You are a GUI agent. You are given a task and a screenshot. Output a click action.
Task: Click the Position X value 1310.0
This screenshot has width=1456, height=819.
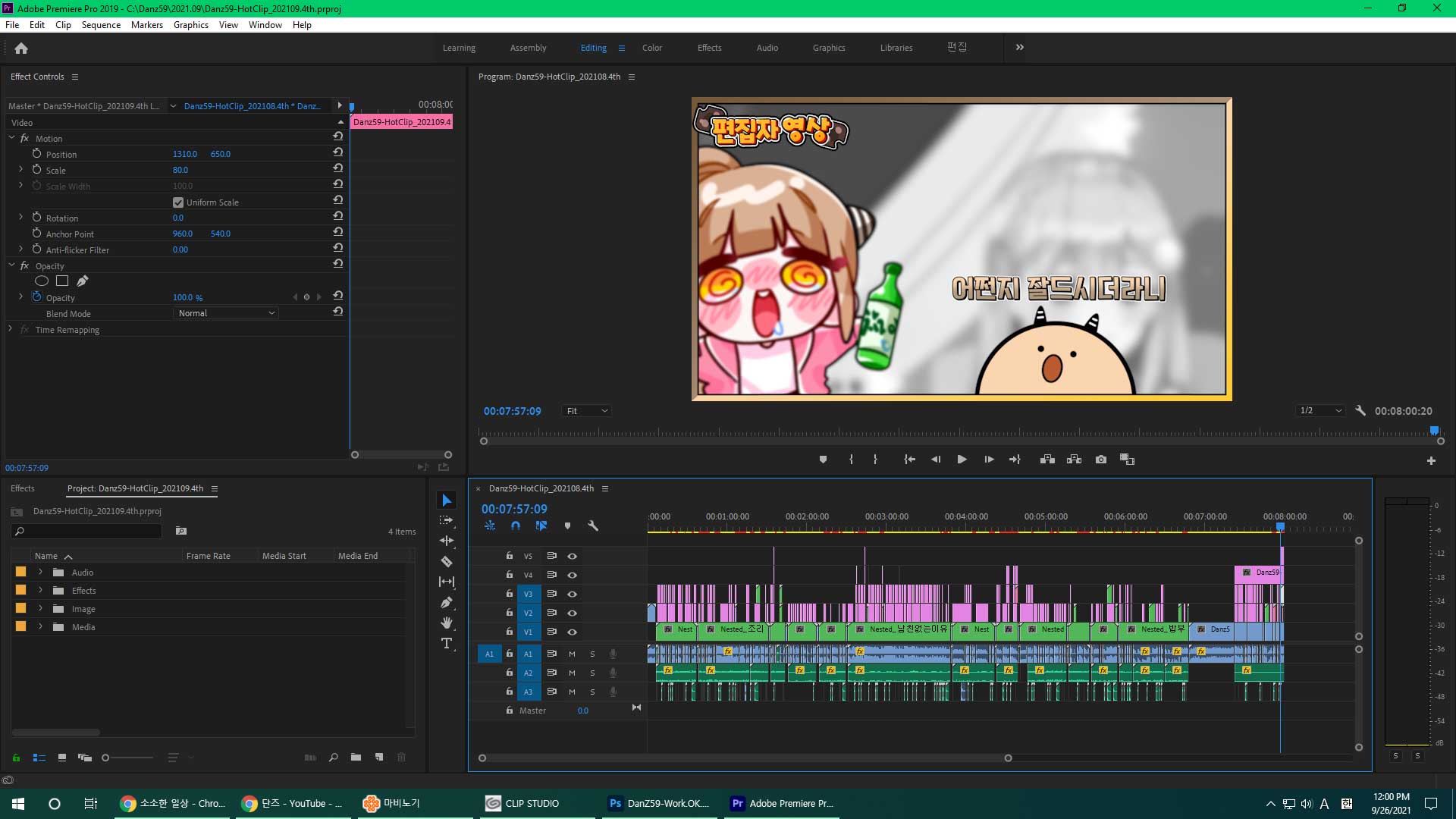(184, 154)
